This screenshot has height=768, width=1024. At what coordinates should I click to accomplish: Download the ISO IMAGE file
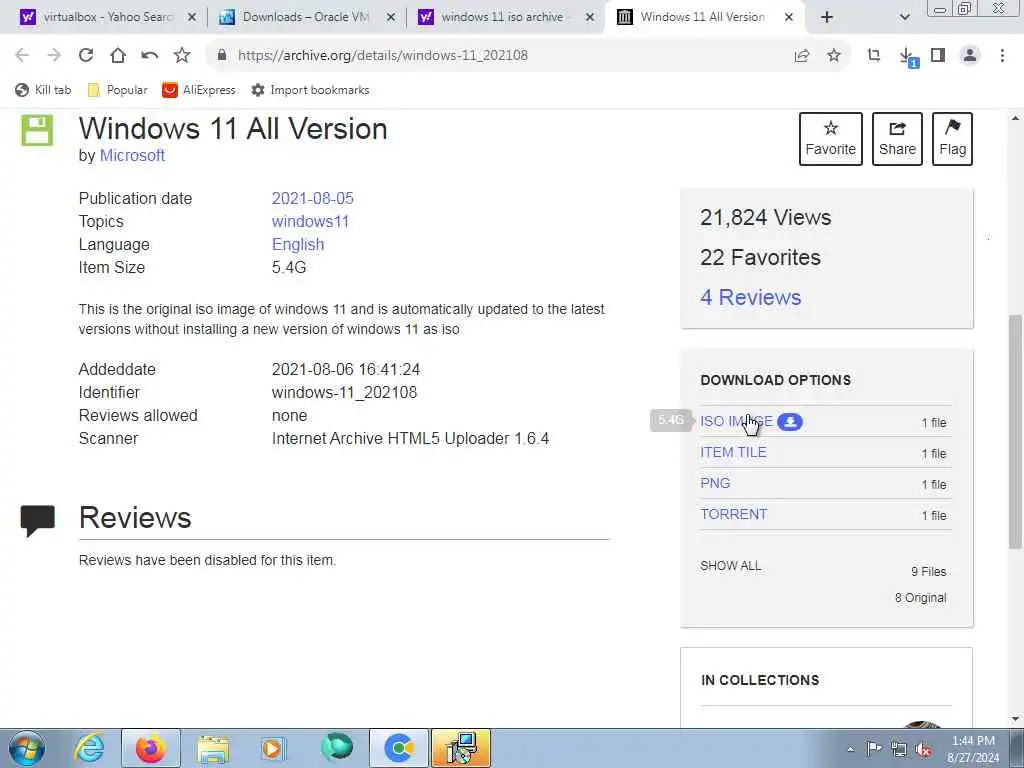pyautogui.click(x=736, y=421)
